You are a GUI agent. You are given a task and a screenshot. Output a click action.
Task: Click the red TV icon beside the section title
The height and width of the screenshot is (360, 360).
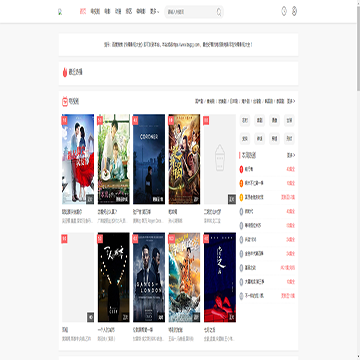(x=65, y=101)
